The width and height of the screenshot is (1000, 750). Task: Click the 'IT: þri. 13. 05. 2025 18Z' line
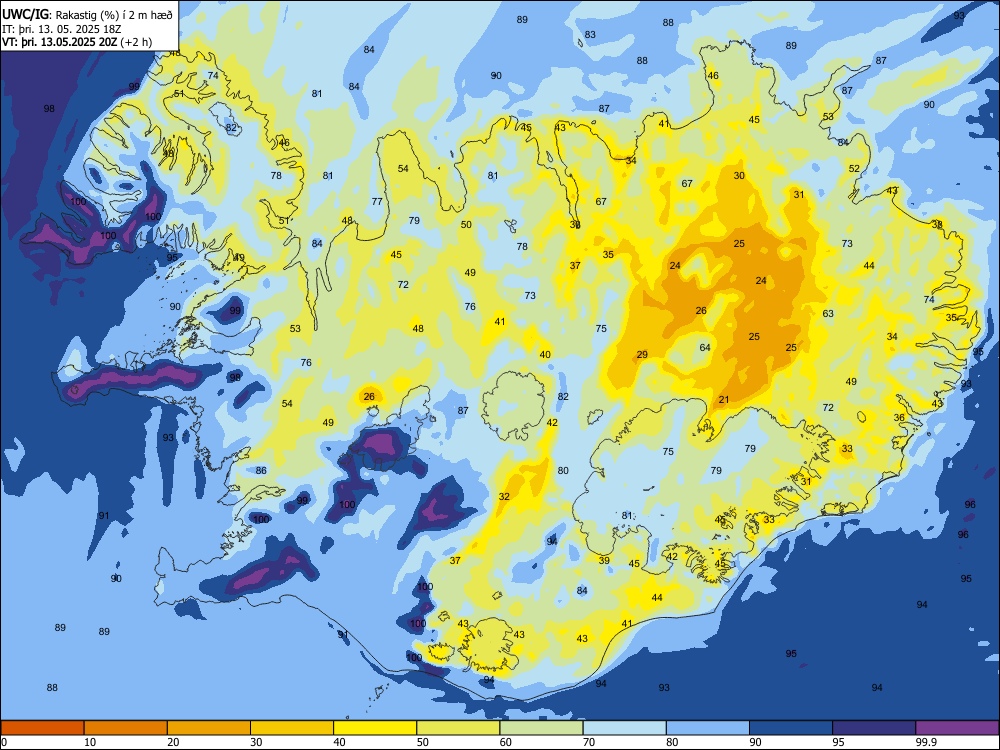click(60, 29)
